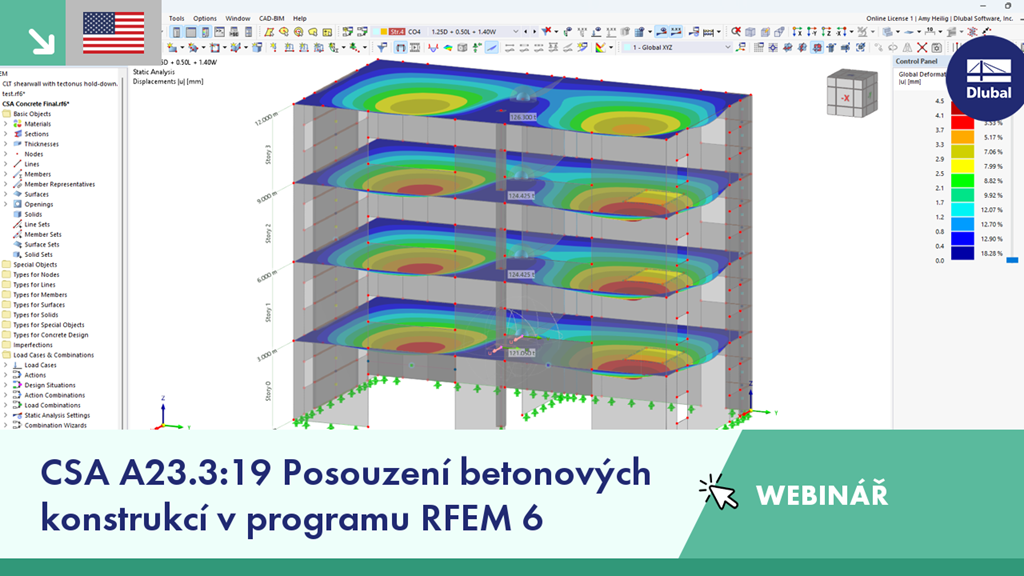1024x576 pixels.
Task: Go to next load combination arrow
Action: coord(534,31)
